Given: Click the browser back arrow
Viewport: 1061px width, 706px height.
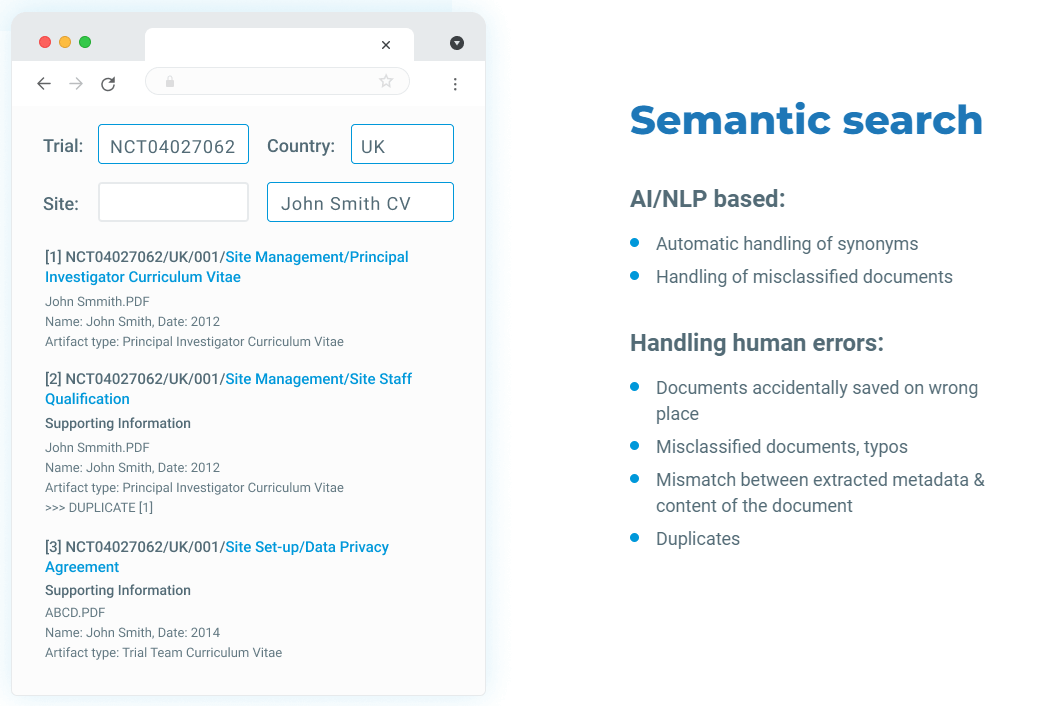Looking at the screenshot, I should [44, 83].
